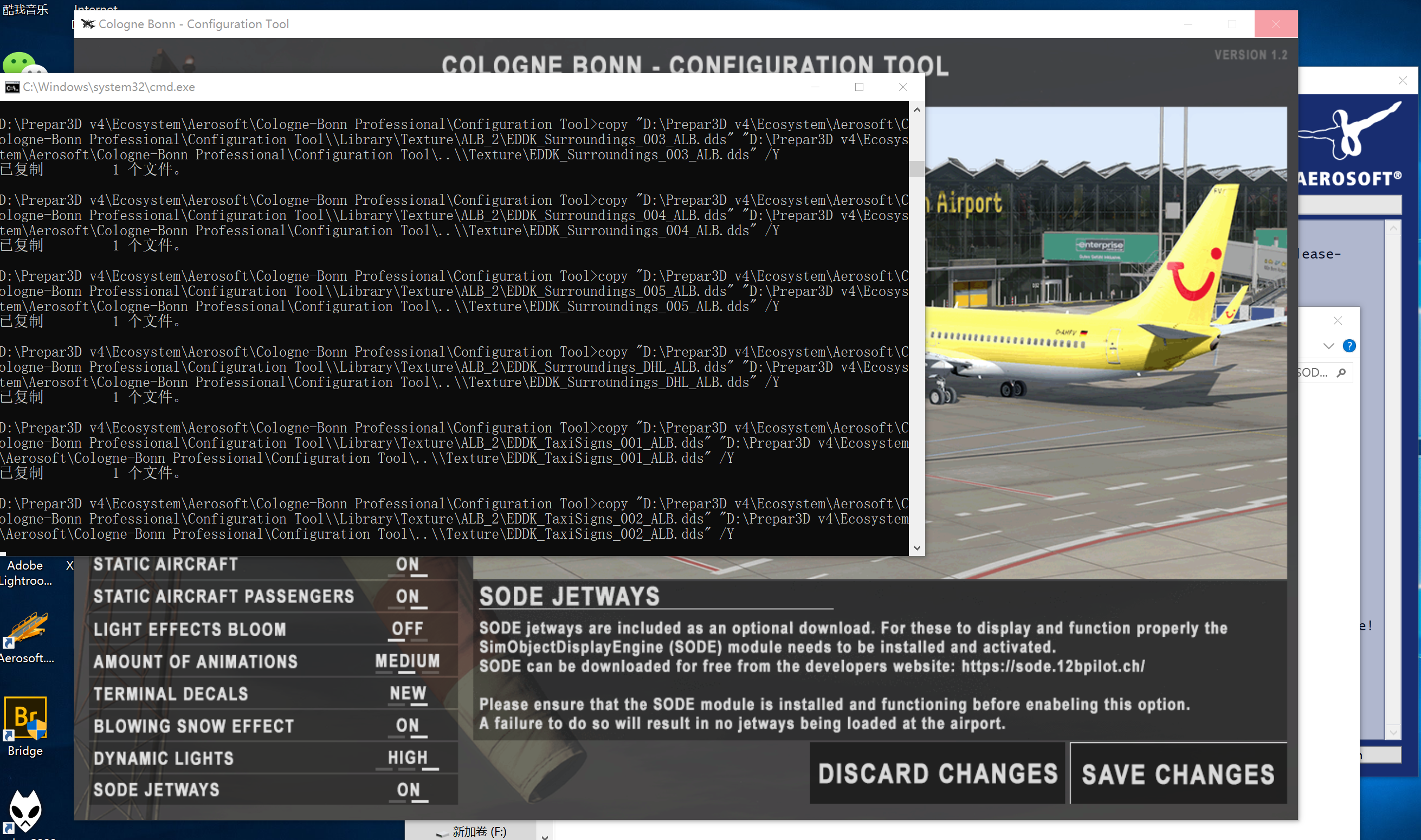Click VERSION 1.2 label
Image resolution: width=1421 pixels, height=840 pixels.
1251,55
